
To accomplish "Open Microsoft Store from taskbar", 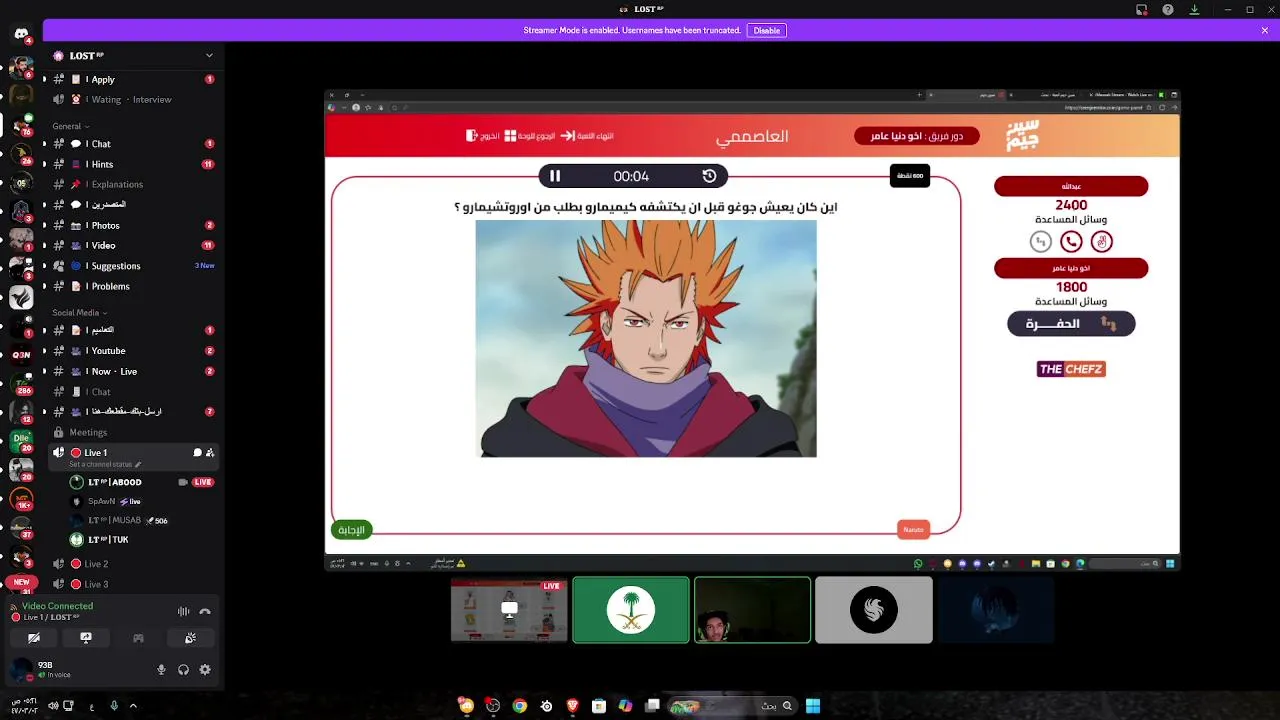I will click(599, 706).
